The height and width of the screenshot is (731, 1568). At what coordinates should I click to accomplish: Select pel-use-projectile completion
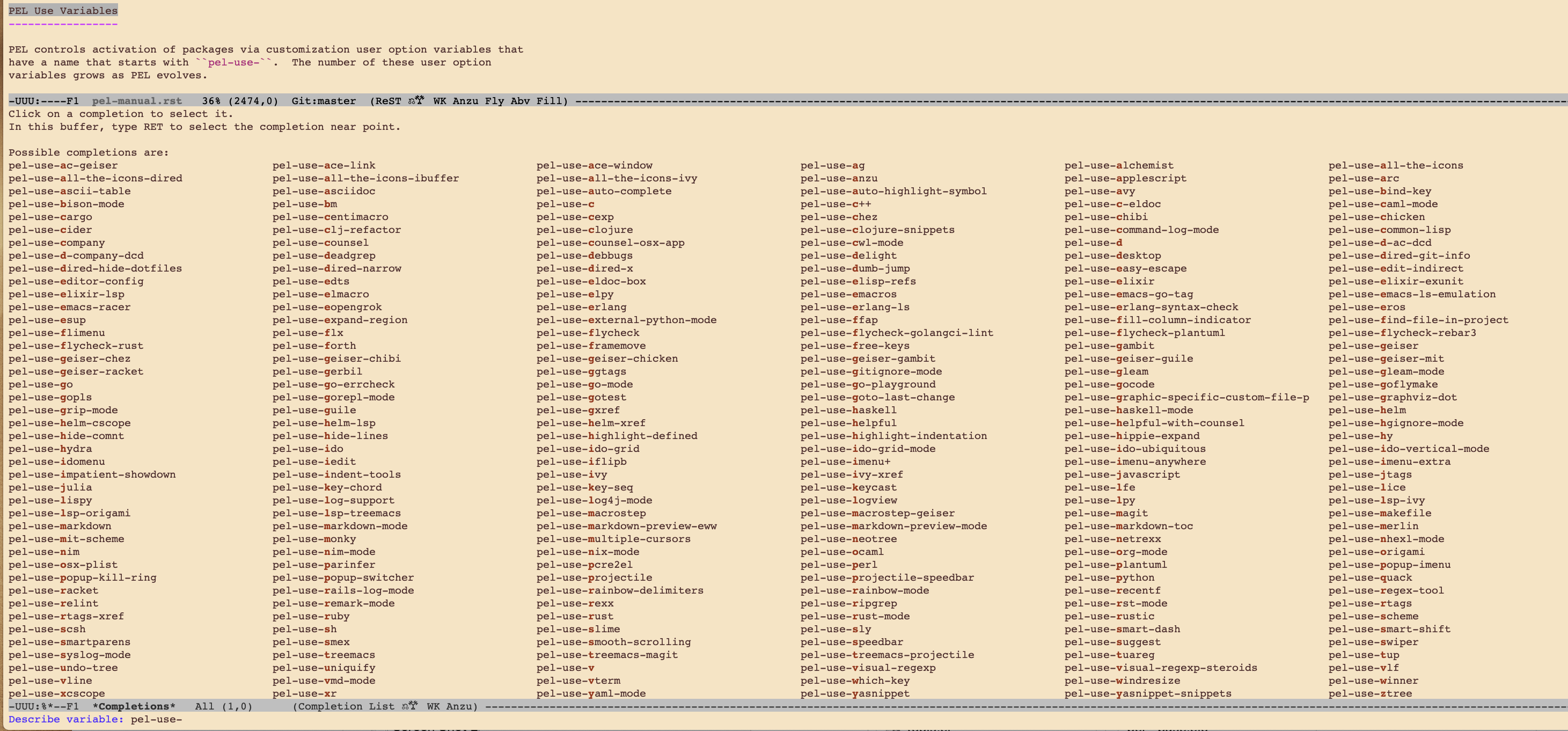[x=594, y=578]
